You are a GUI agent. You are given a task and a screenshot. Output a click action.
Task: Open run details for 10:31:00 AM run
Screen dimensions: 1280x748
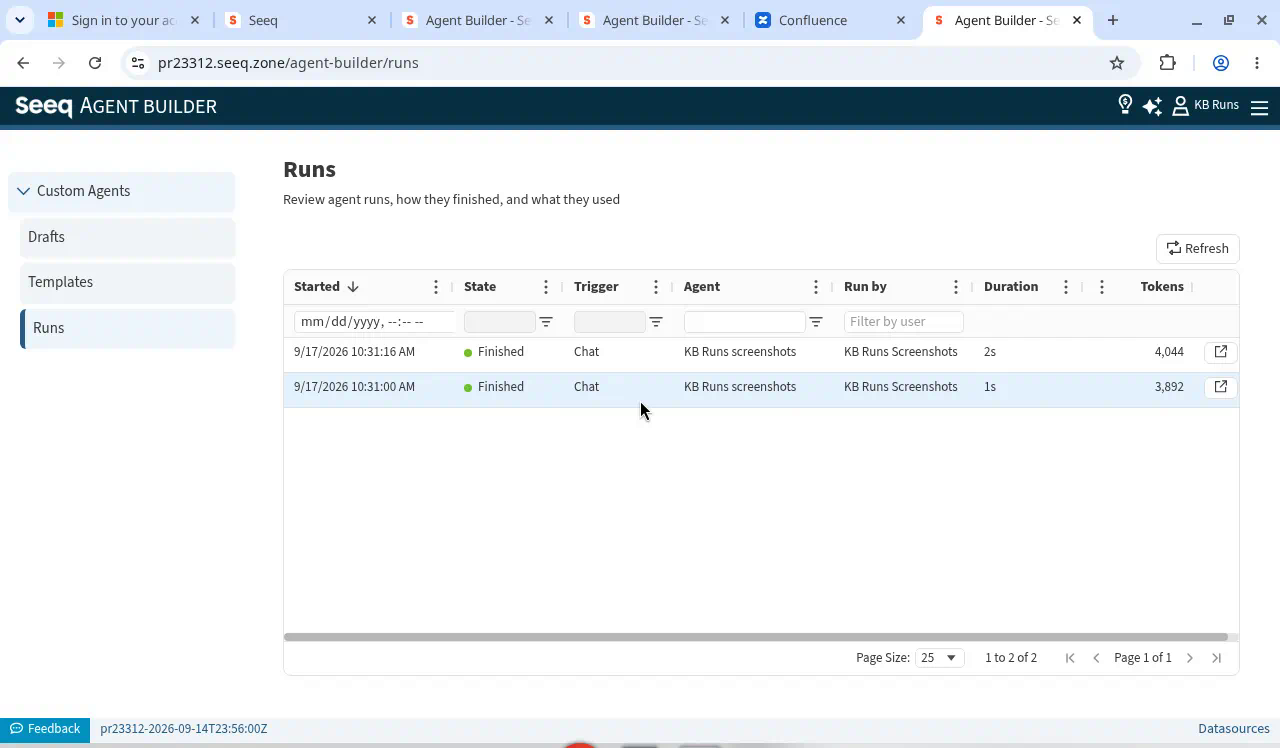[1221, 387]
